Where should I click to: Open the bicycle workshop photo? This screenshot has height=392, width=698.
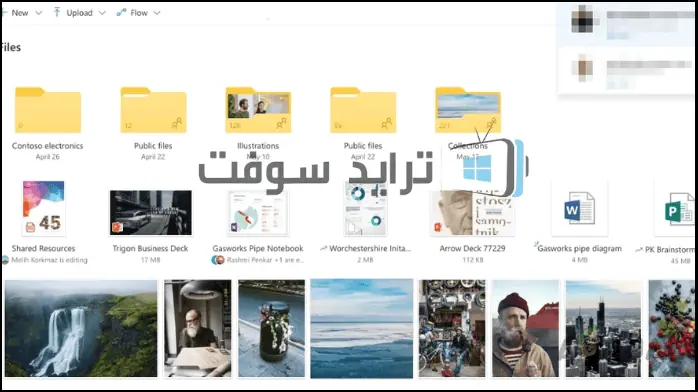452,328
